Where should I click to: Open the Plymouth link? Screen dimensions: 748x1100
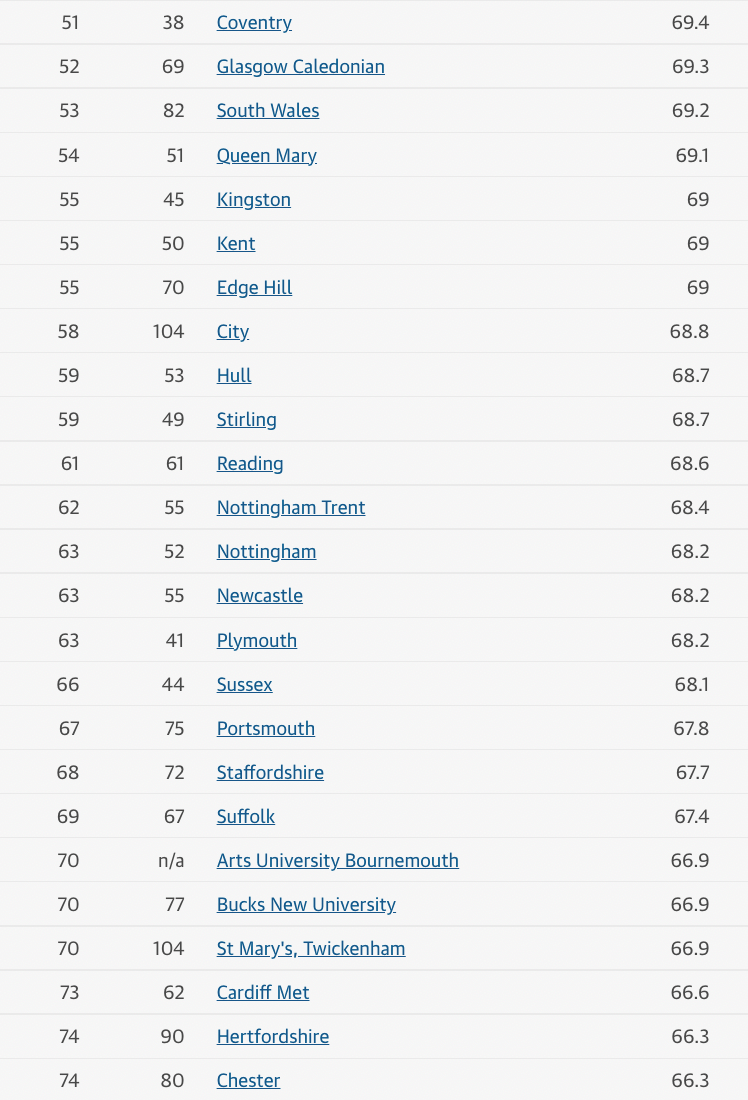pos(256,640)
